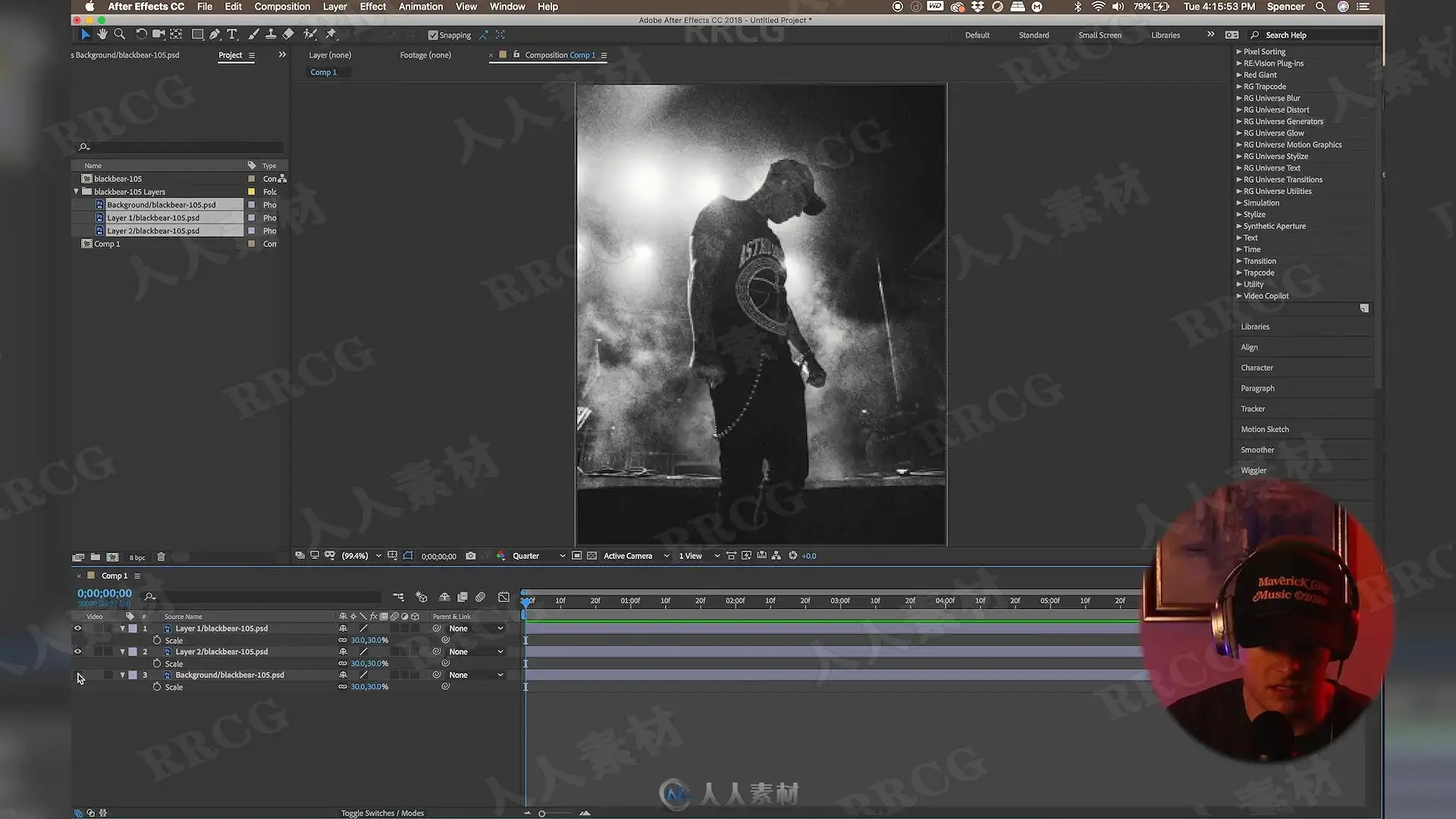Image resolution: width=1456 pixels, height=819 pixels.
Task: Create new folder in Project panel
Action: coord(96,557)
